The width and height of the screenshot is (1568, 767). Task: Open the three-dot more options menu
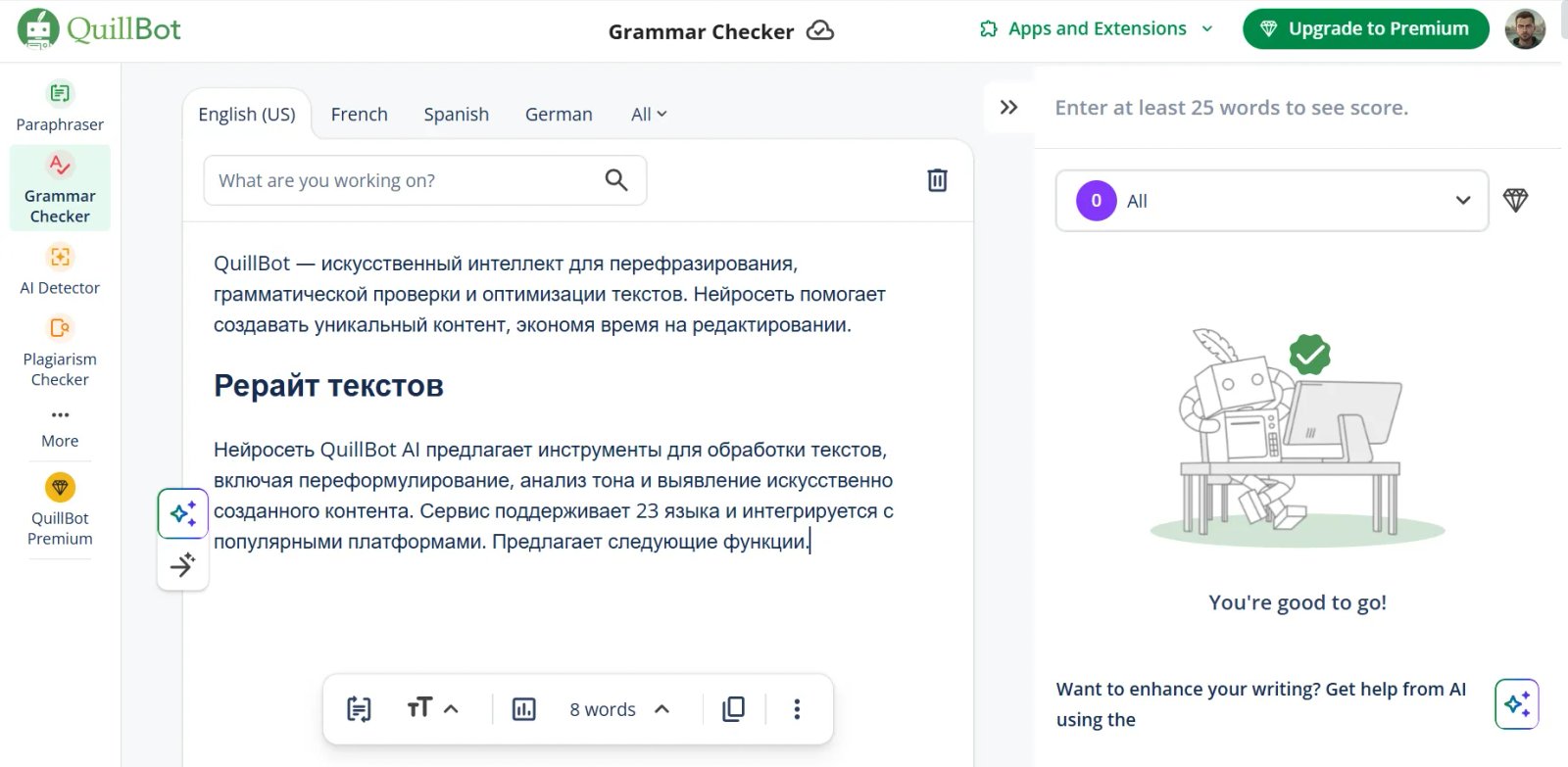(x=797, y=709)
